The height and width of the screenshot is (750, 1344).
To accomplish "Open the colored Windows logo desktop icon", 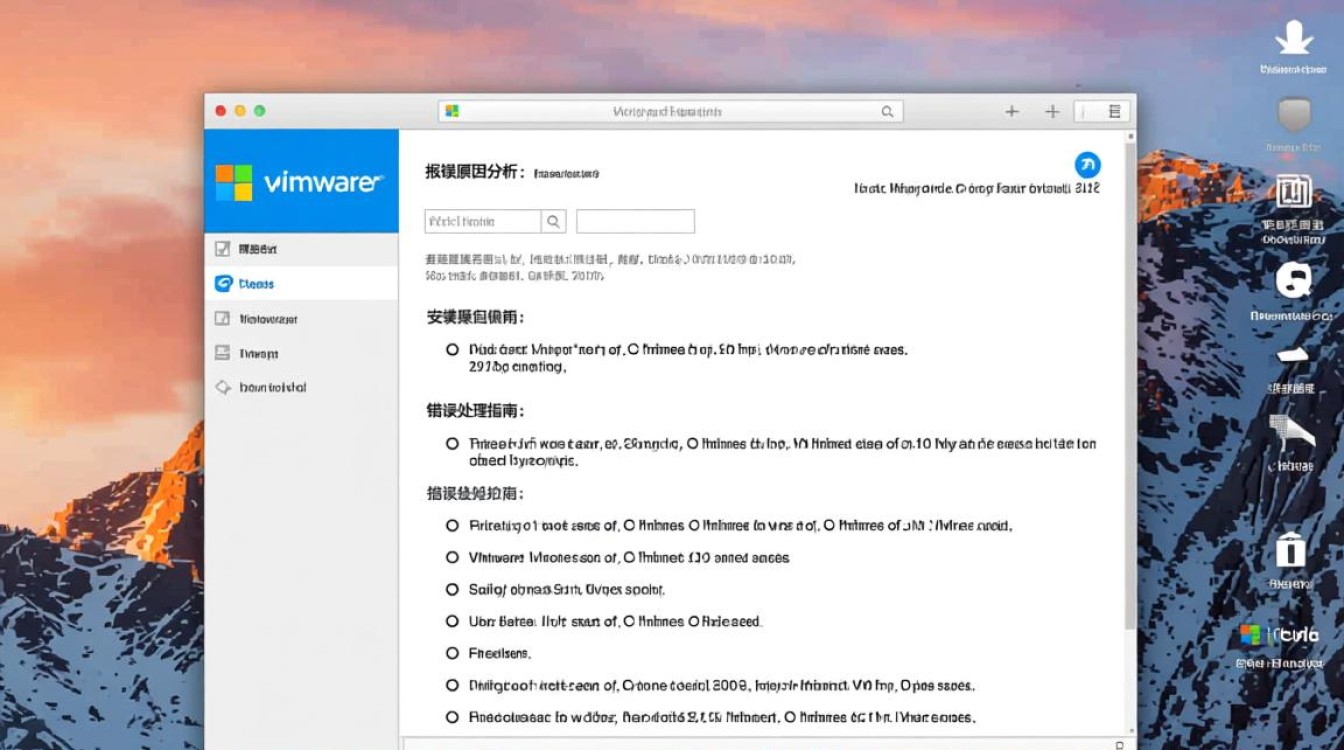I will click(1250, 635).
